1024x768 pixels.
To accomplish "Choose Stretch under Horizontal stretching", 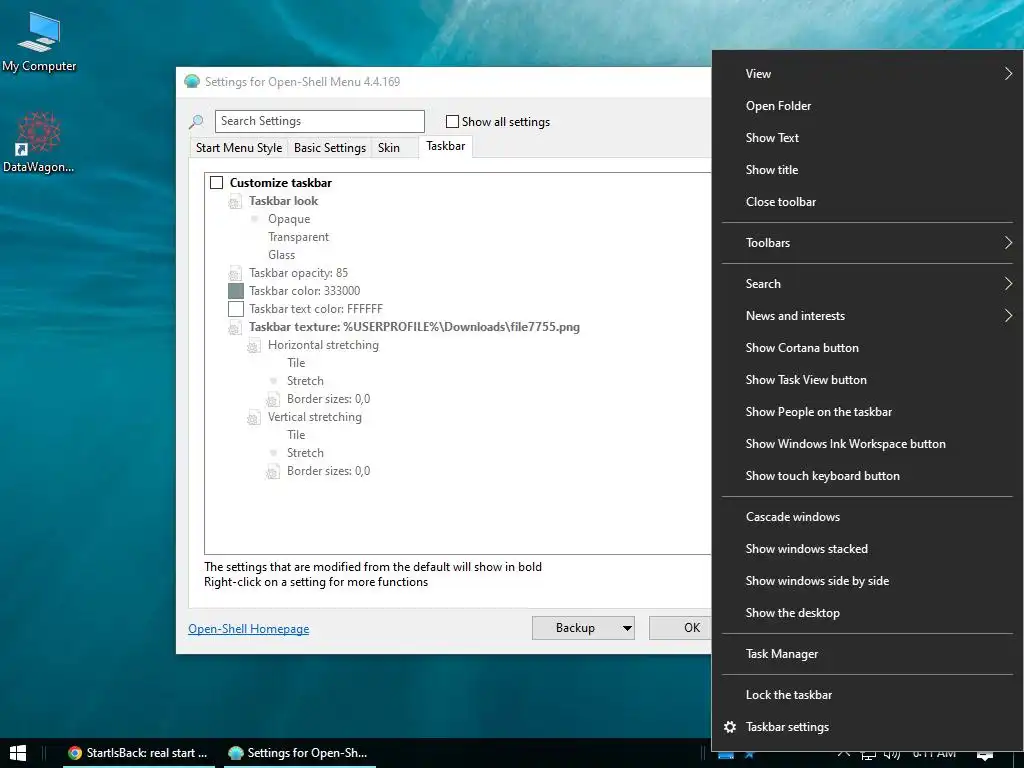I will [305, 381].
